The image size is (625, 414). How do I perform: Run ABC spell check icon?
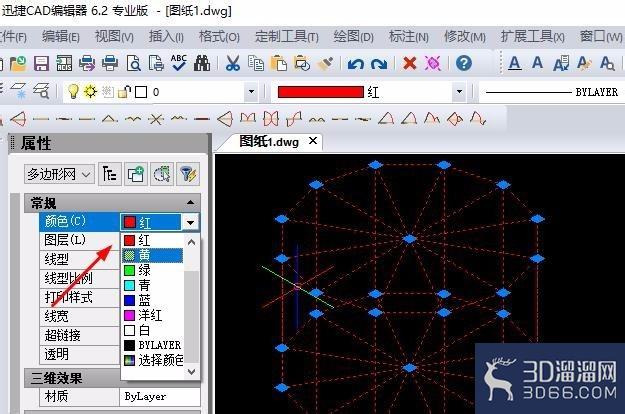[x=178, y=63]
